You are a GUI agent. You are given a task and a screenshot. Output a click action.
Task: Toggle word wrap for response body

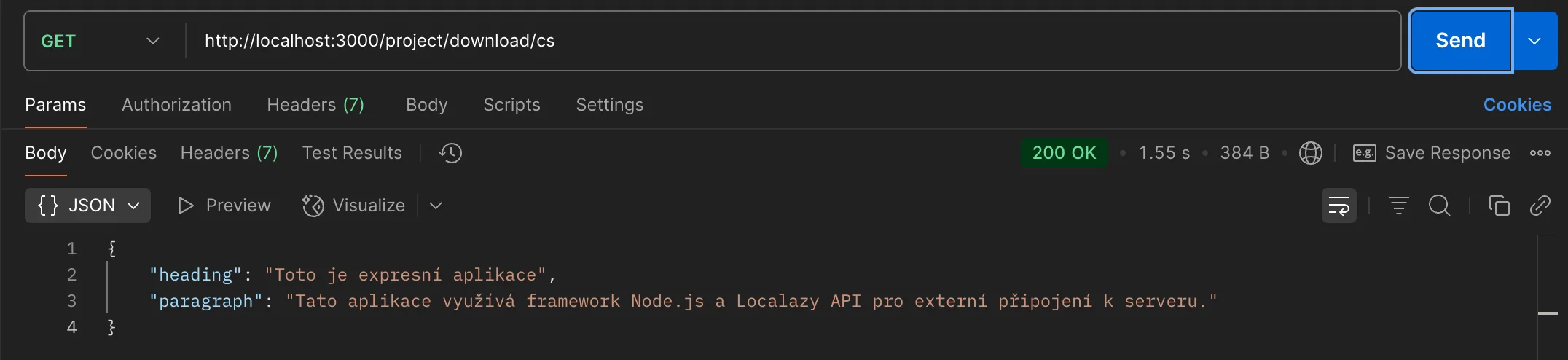[x=1338, y=206]
